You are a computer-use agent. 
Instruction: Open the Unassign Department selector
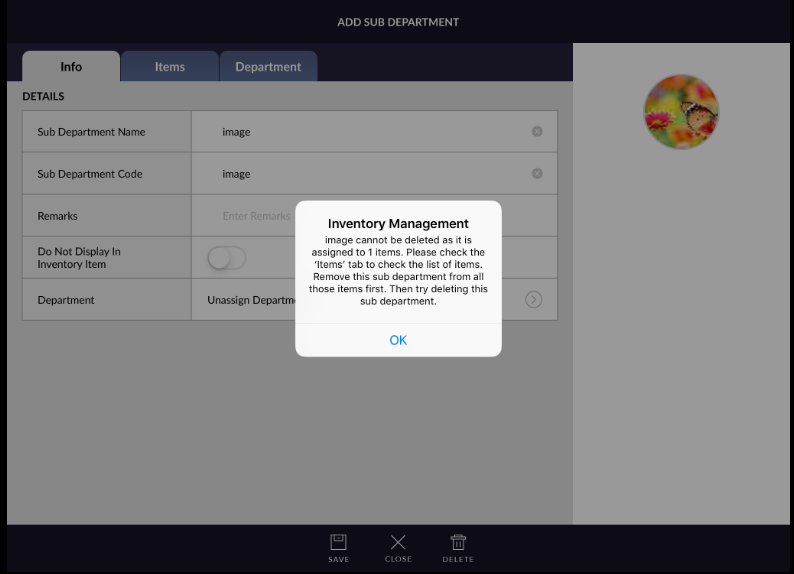point(250,300)
